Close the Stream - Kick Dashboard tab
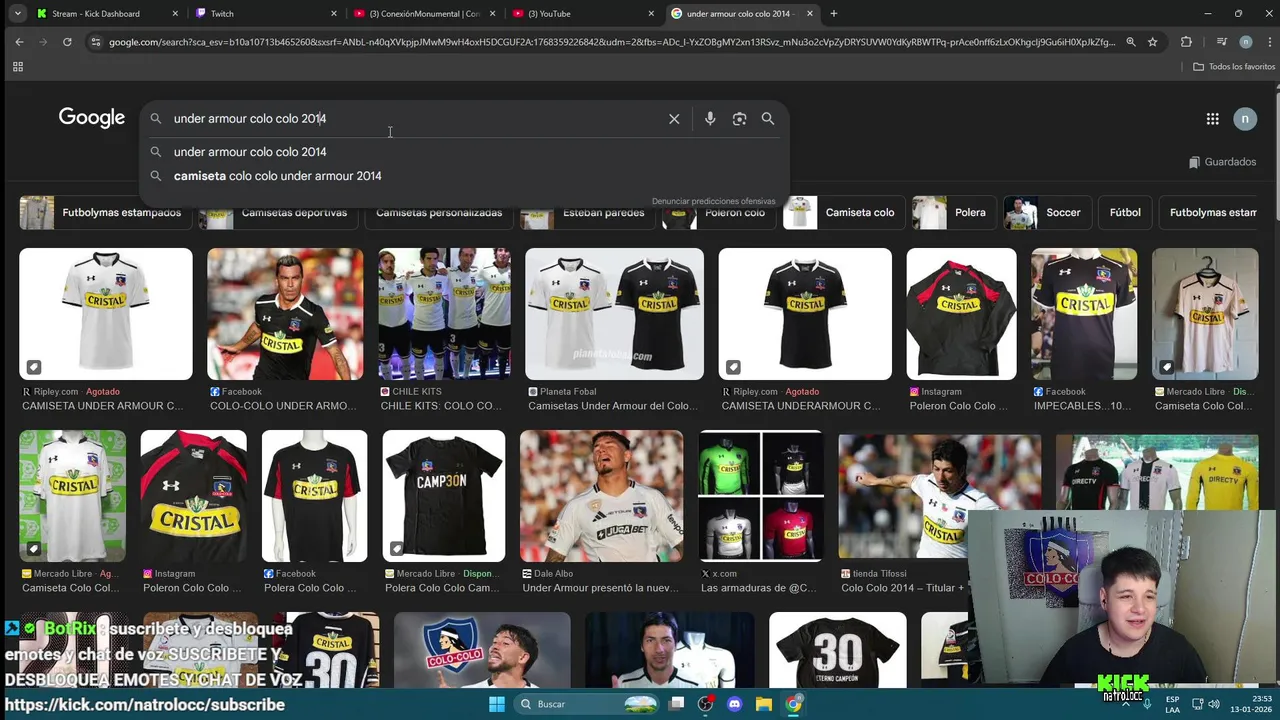 click(x=175, y=14)
